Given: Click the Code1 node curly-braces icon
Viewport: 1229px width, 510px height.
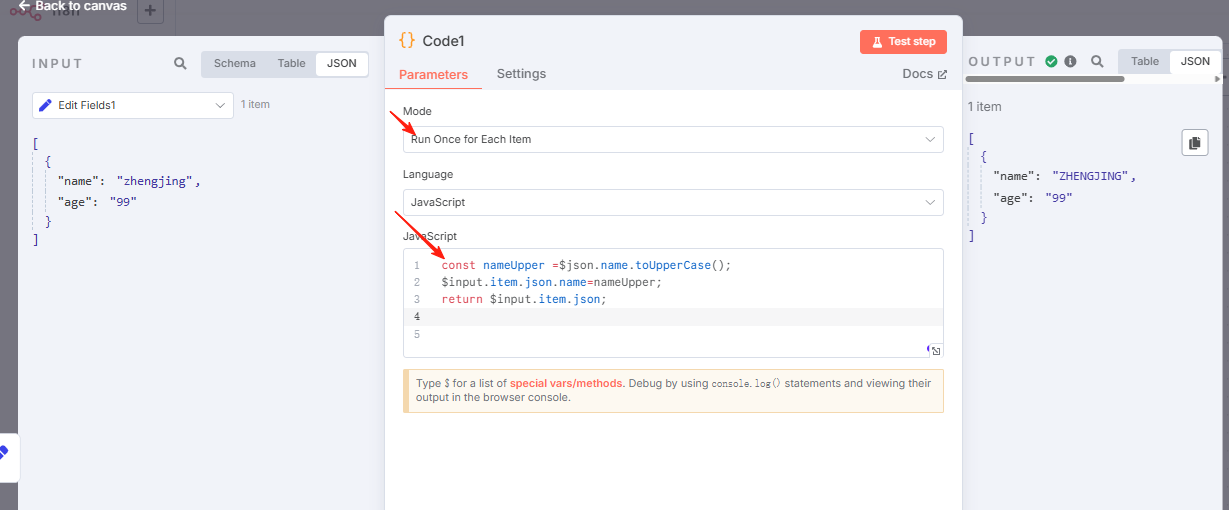Looking at the screenshot, I should (x=407, y=41).
